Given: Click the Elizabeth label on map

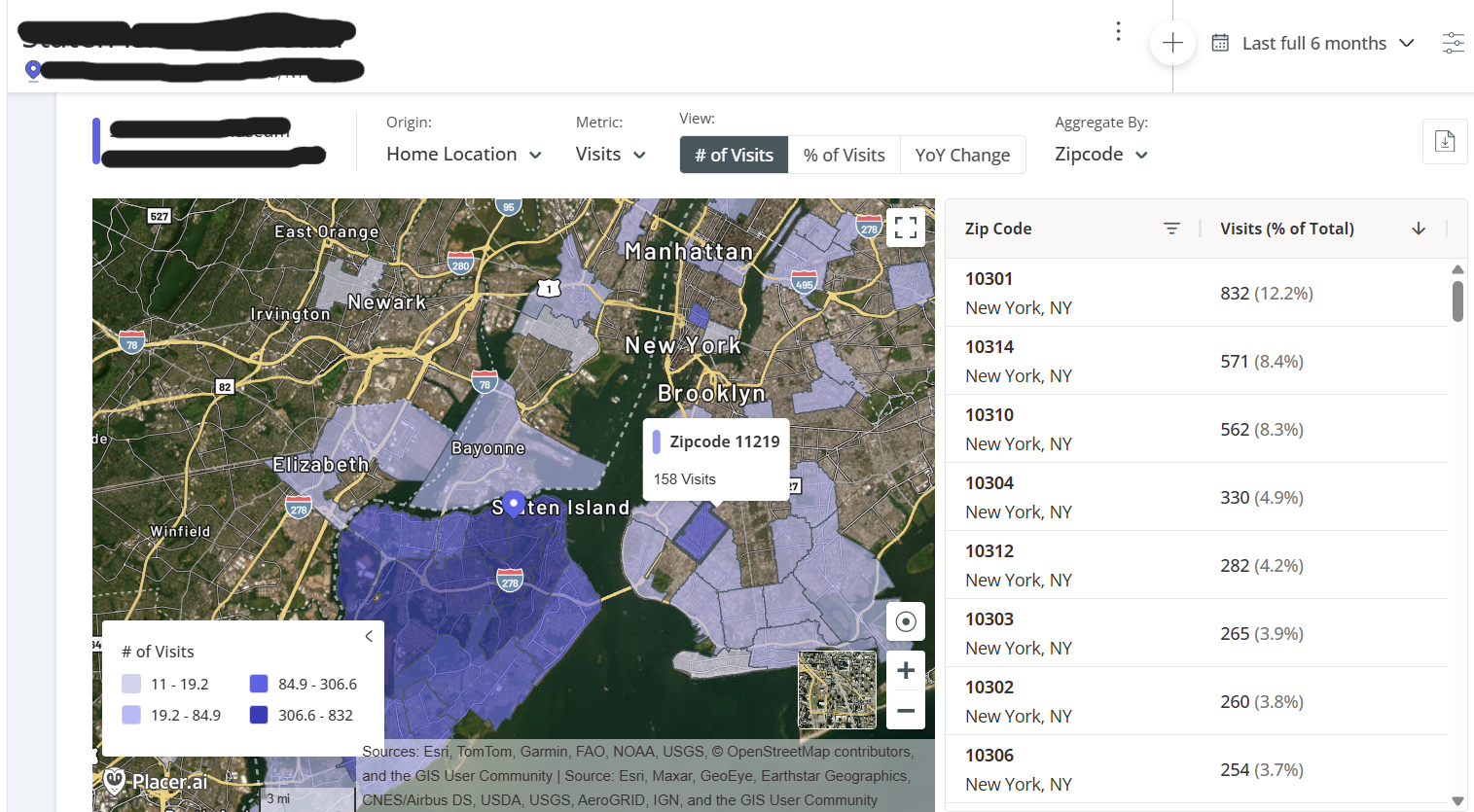Looking at the screenshot, I should 321,465.
